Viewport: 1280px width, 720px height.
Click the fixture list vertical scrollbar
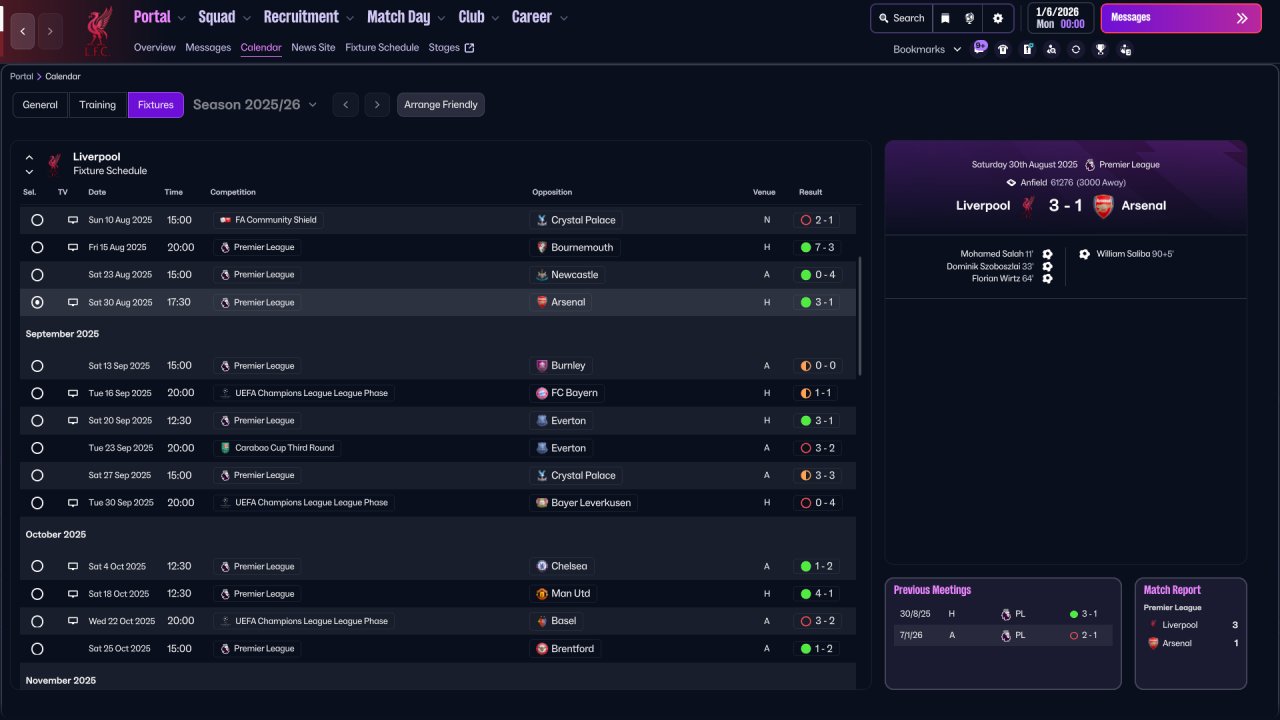[x=859, y=316]
